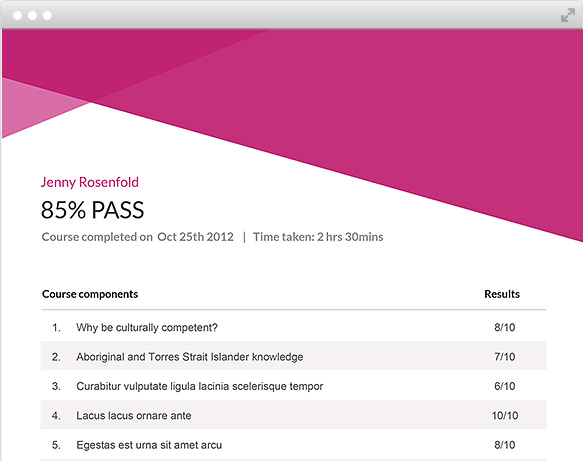
Task: Click the 10/10 result value
Action: click(505, 415)
